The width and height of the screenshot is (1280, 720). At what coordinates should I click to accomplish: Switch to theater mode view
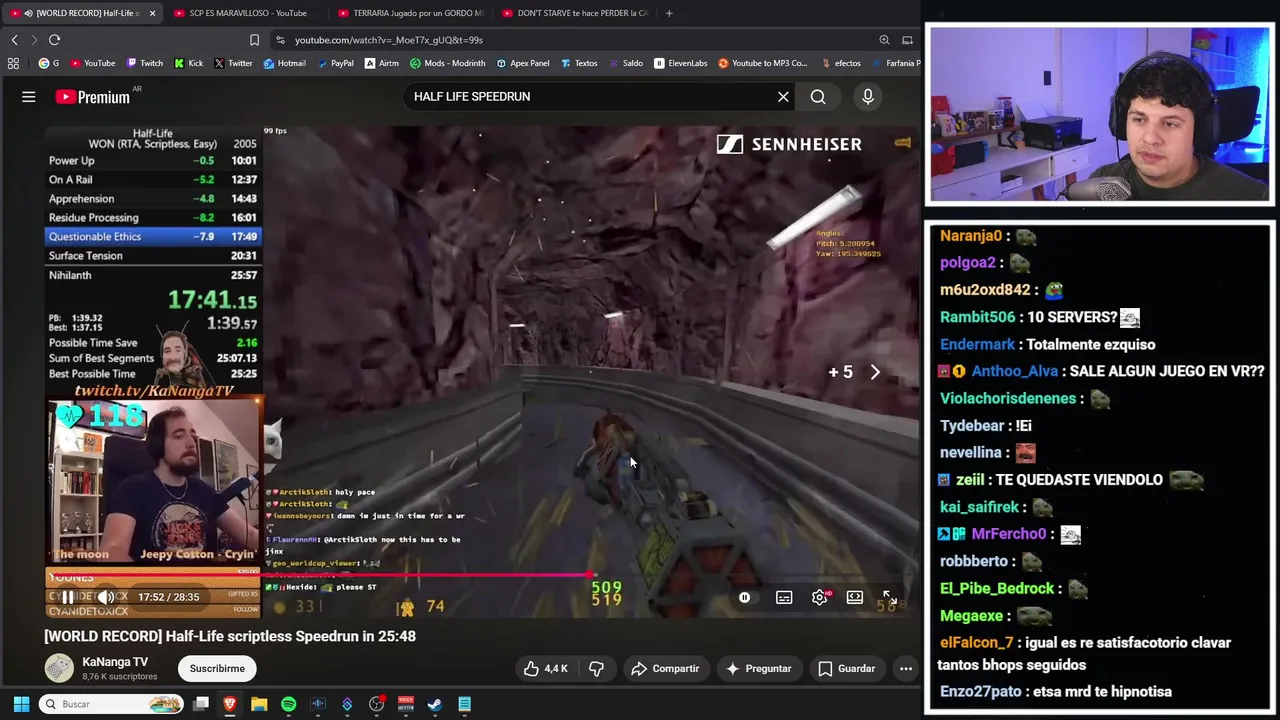(855, 597)
